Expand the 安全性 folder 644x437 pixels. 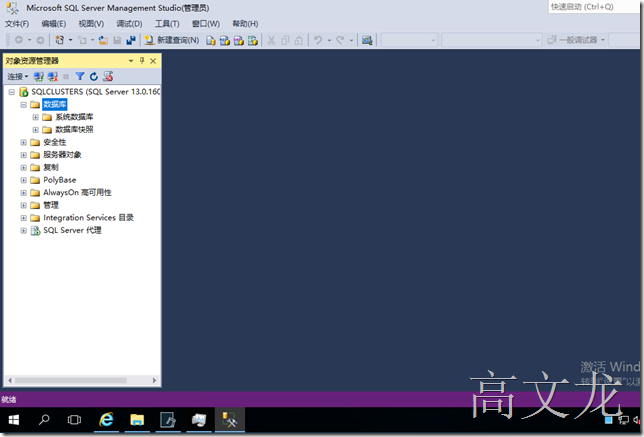coord(23,143)
